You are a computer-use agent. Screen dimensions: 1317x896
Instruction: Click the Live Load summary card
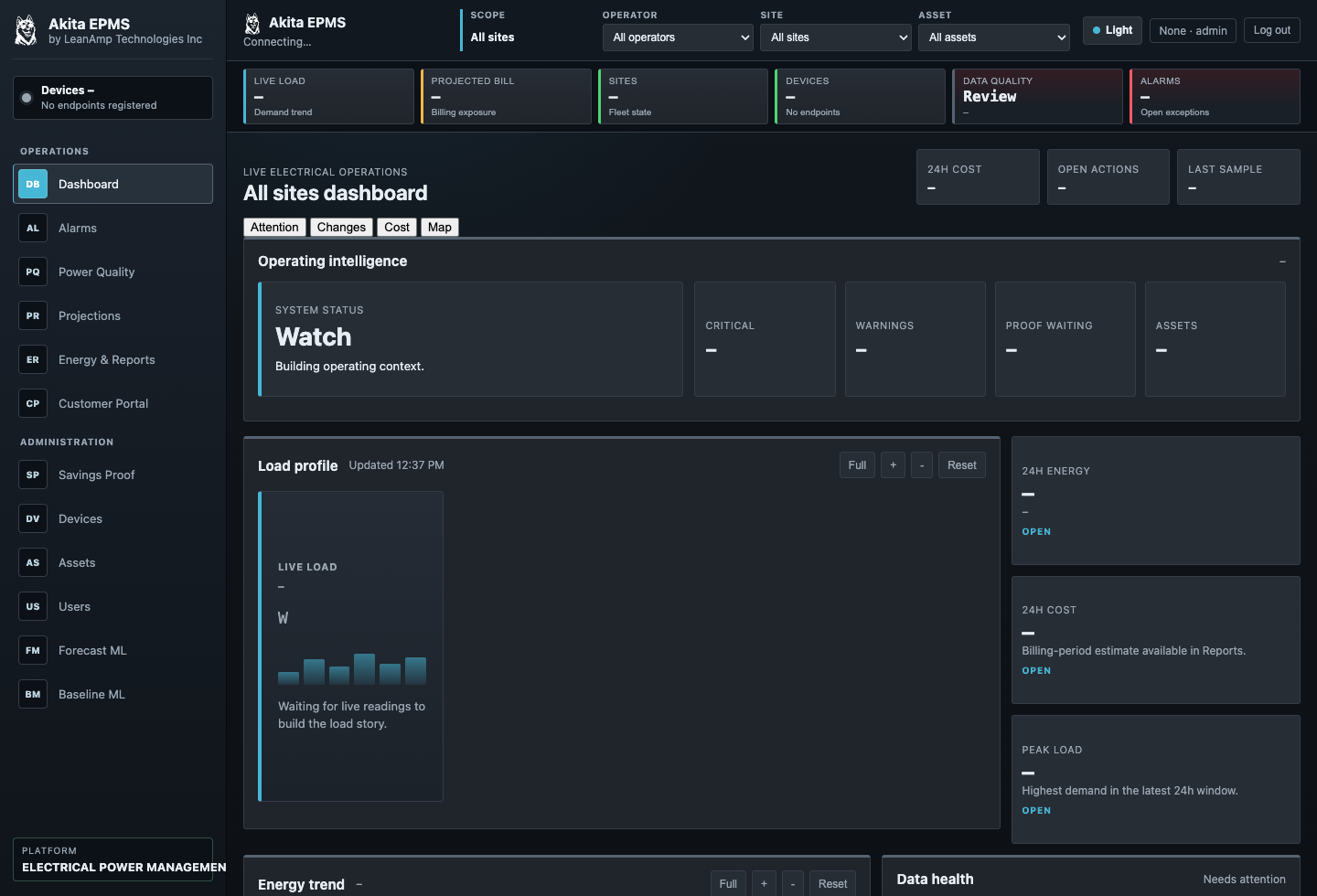[x=328, y=96]
